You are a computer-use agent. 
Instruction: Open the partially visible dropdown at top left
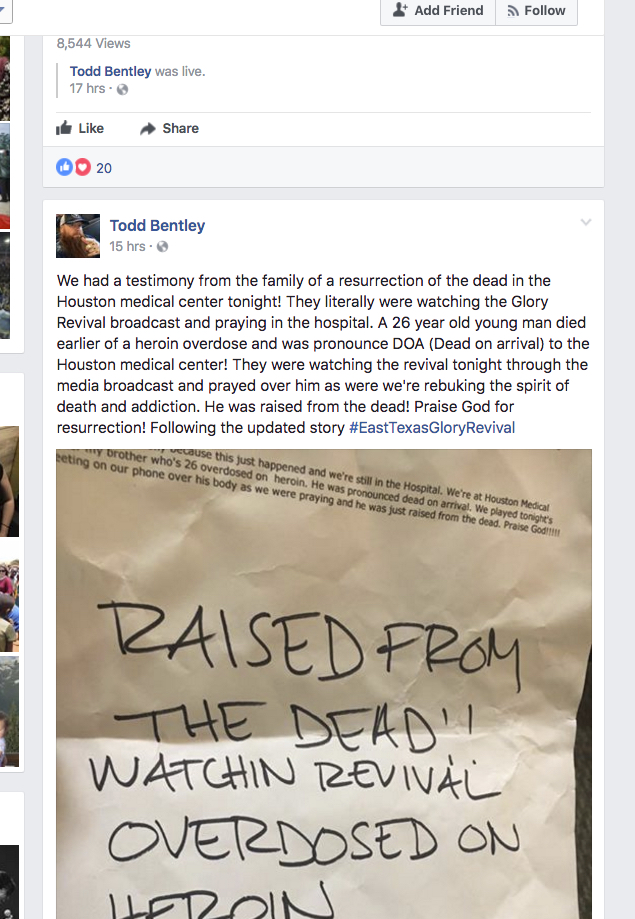coord(5,11)
